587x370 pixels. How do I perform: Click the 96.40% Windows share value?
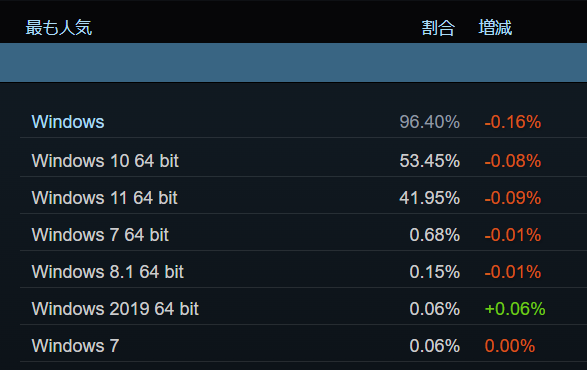pyautogui.click(x=429, y=122)
